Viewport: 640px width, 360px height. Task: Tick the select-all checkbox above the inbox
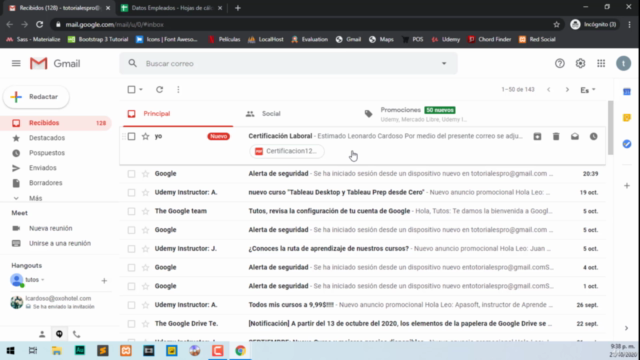point(131,89)
